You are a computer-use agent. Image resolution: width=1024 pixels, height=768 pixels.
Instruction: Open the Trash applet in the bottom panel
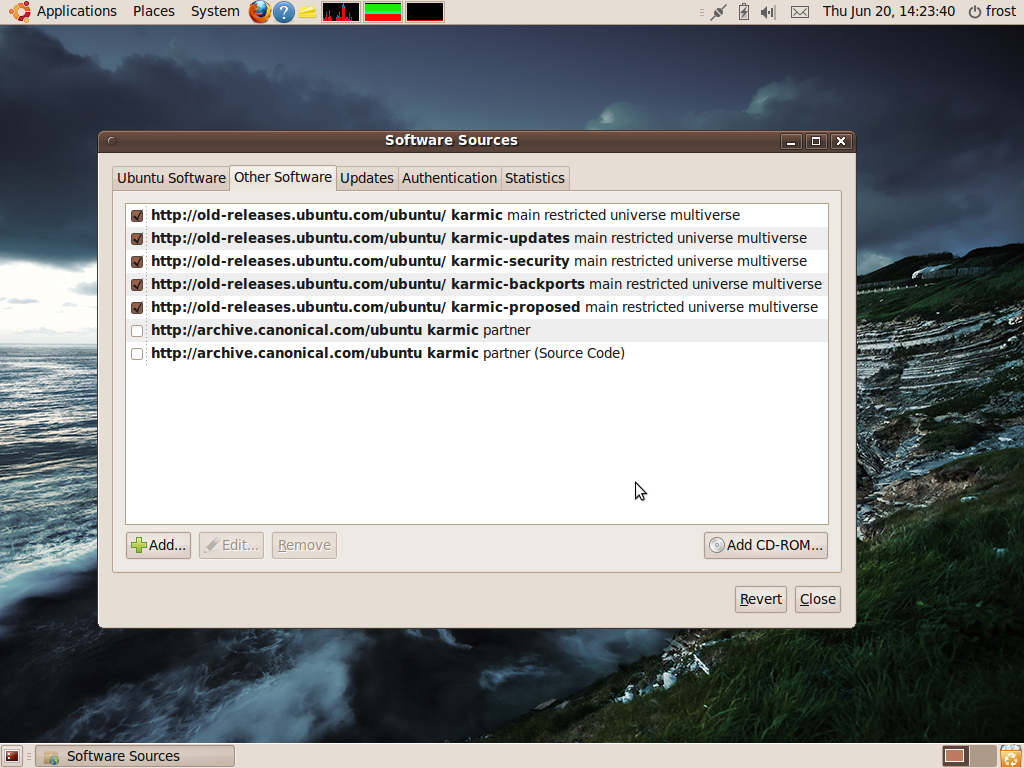click(x=1010, y=756)
